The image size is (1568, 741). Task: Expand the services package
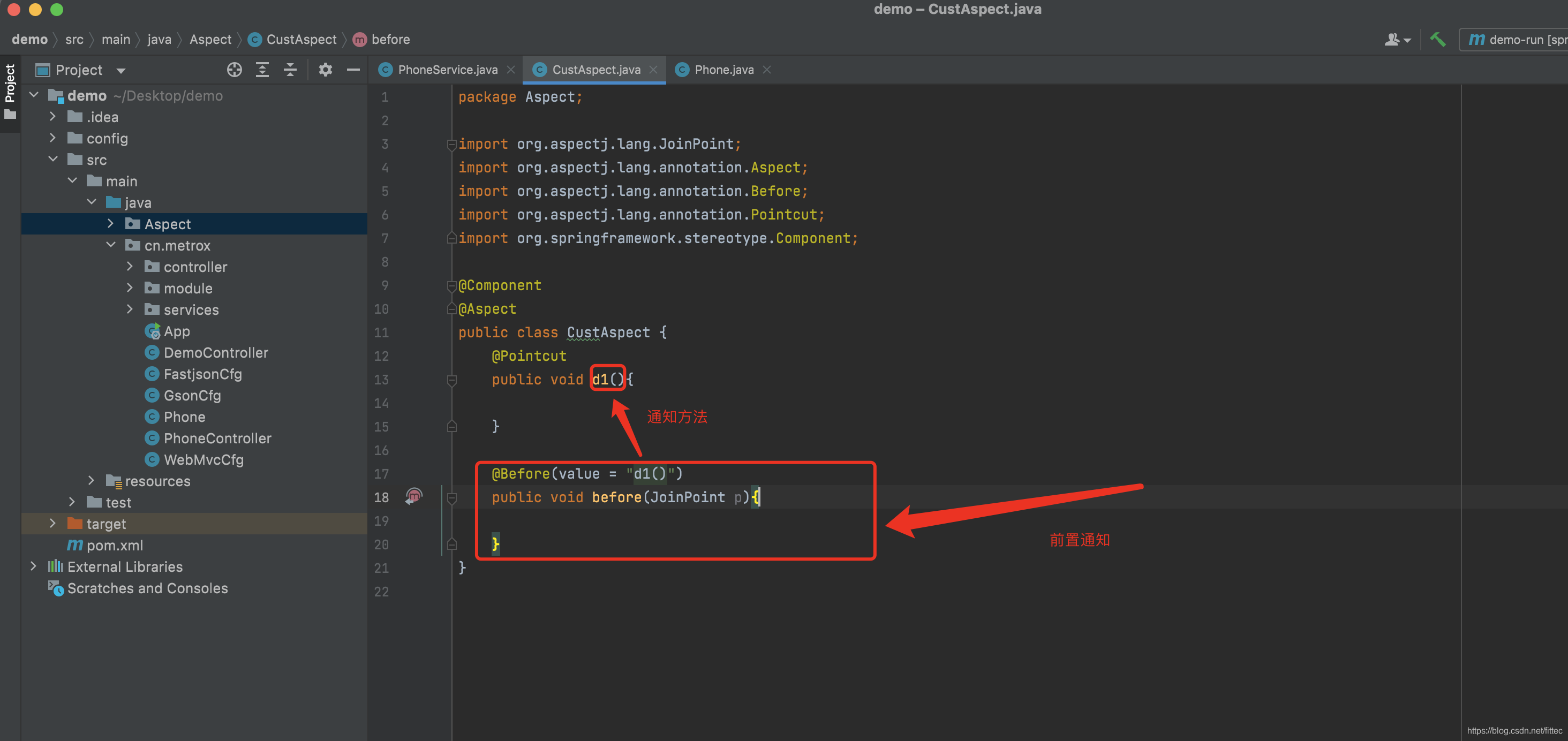130,309
